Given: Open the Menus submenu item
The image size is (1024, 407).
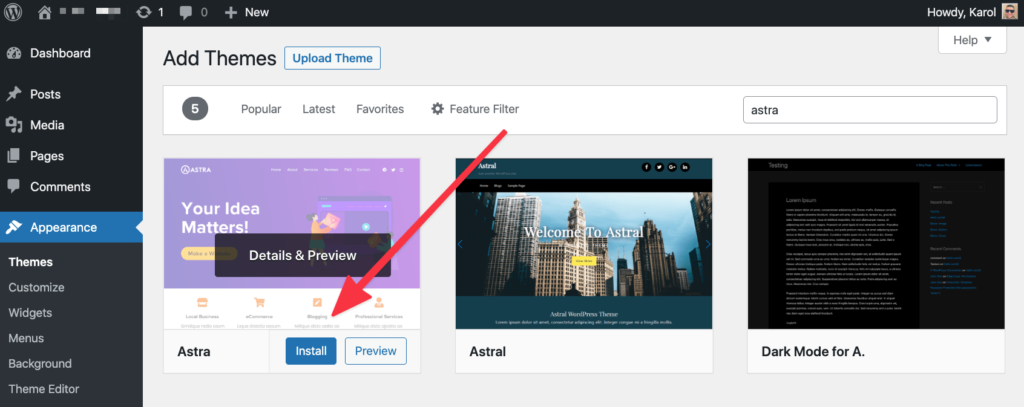Looking at the screenshot, I should pos(26,338).
